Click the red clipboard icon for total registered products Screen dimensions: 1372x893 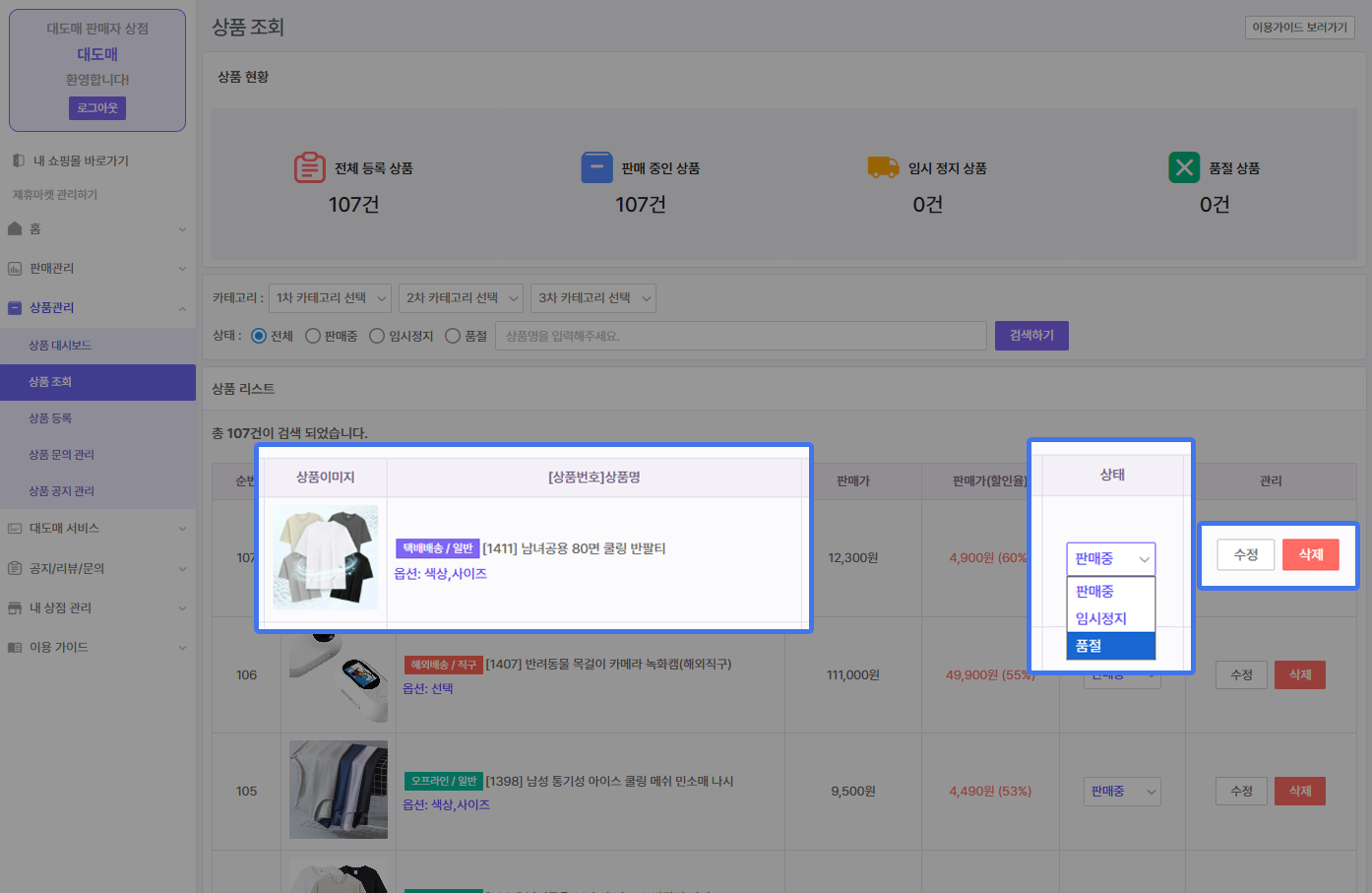point(309,167)
